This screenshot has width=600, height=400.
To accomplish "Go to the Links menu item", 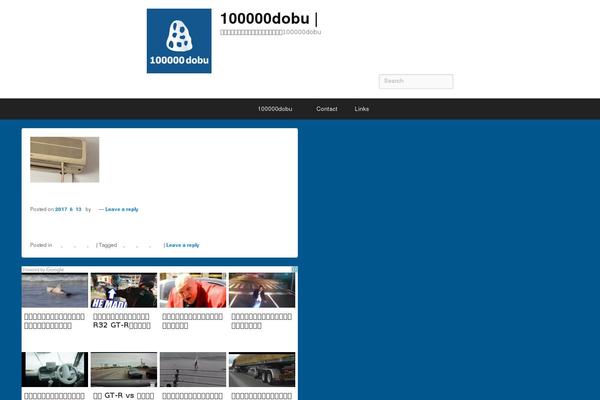I will tap(361, 109).
